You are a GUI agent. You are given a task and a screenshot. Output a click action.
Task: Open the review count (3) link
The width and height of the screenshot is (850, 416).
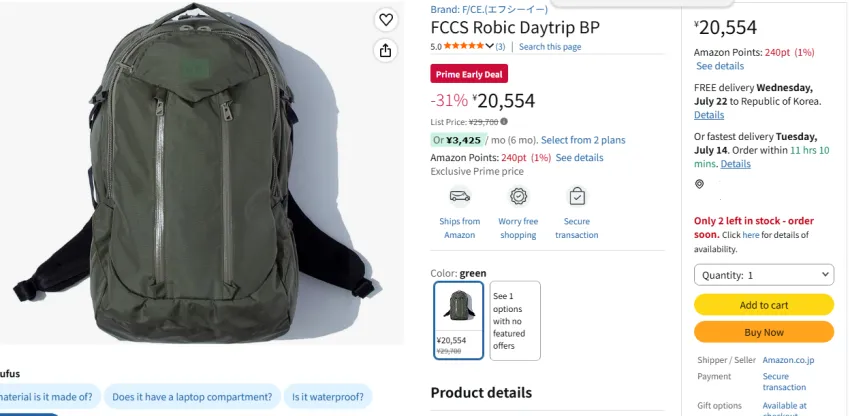[500, 47]
